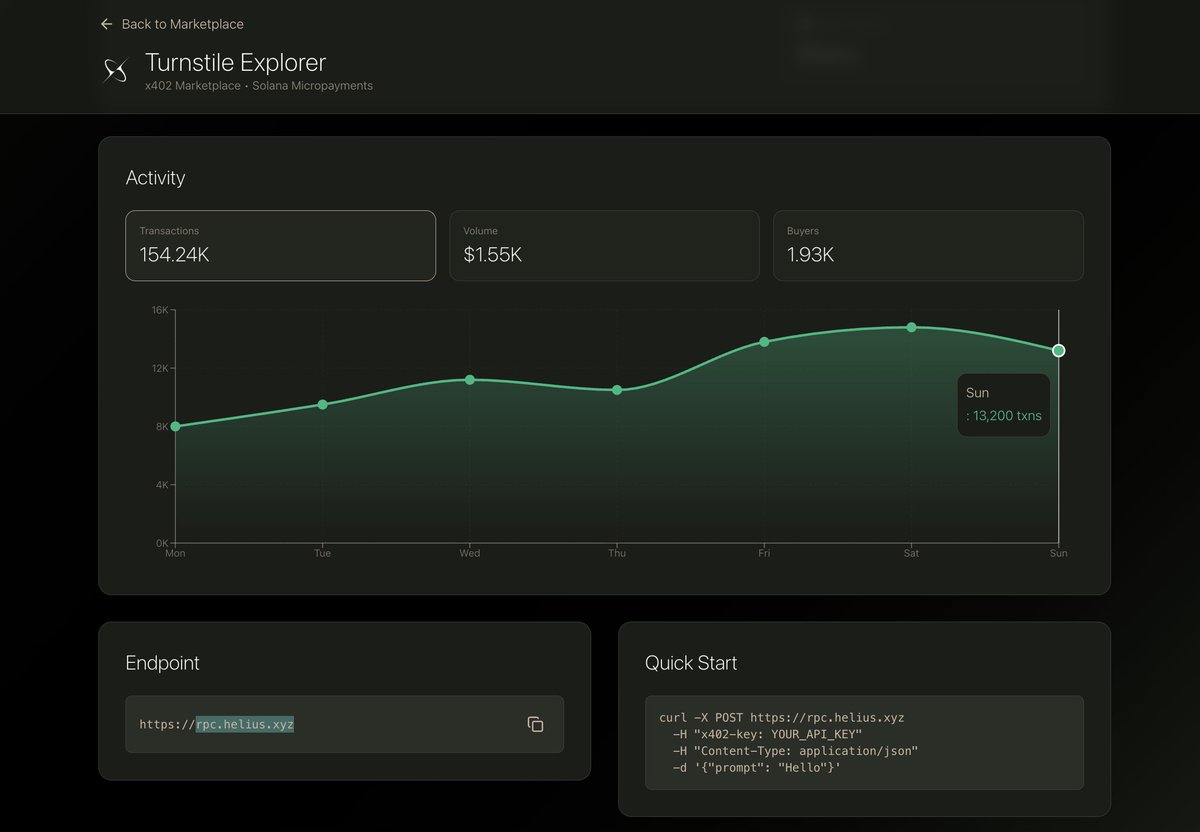Click the Monday data point on chart
1200x832 pixels.
[x=176, y=426]
